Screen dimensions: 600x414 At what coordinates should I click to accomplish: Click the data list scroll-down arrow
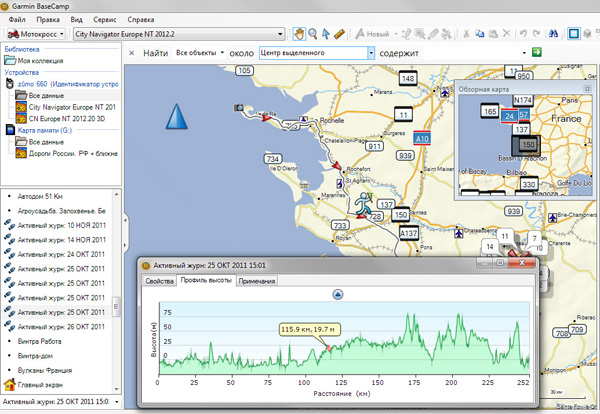[x=117, y=389]
